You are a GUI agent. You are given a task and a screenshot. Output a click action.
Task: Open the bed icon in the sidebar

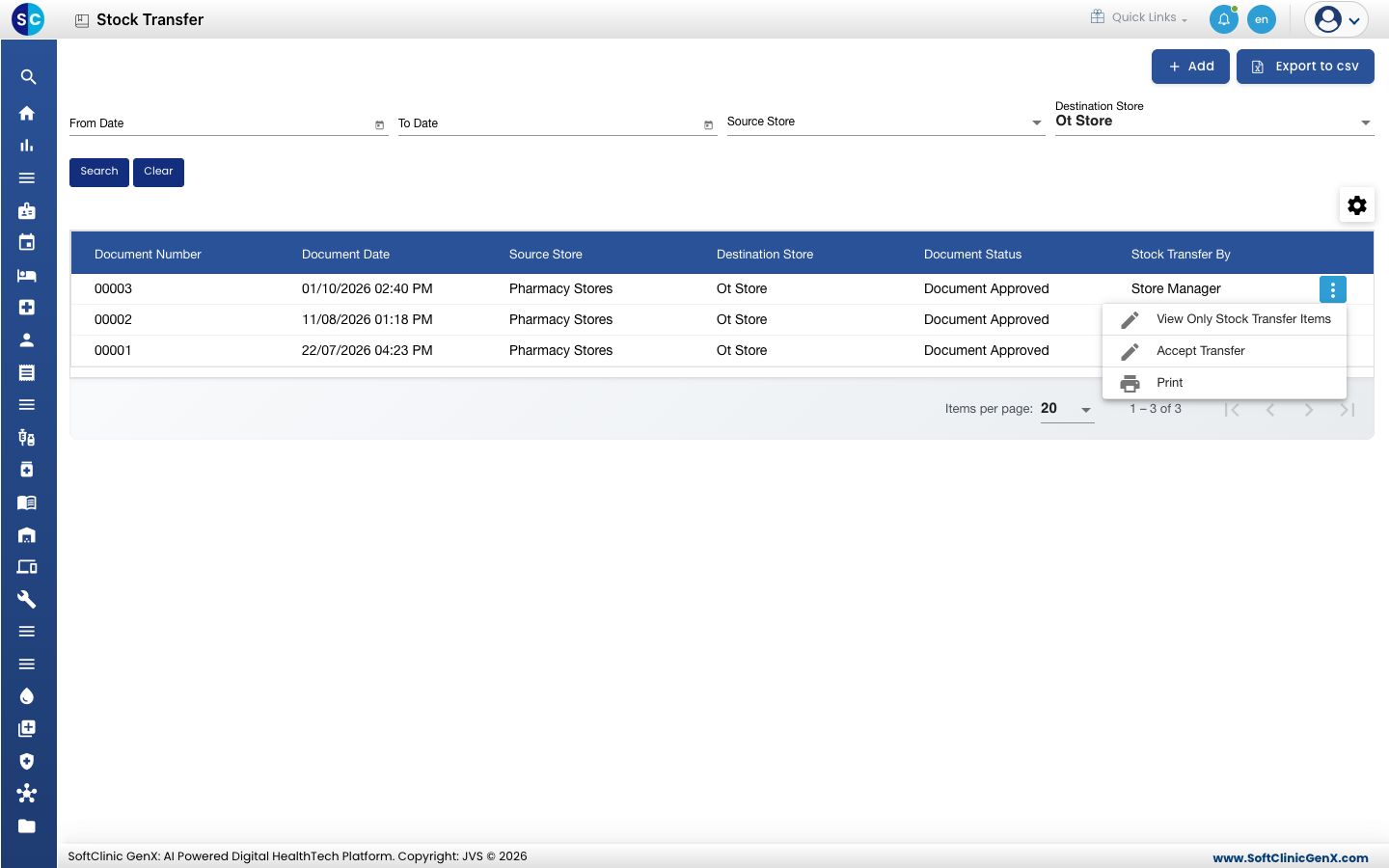tap(27, 275)
